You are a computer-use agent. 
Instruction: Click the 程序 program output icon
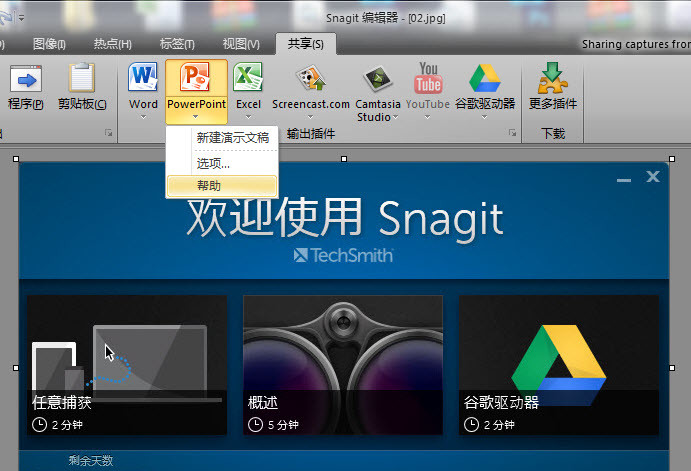pyautogui.click(x=25, y=78)
